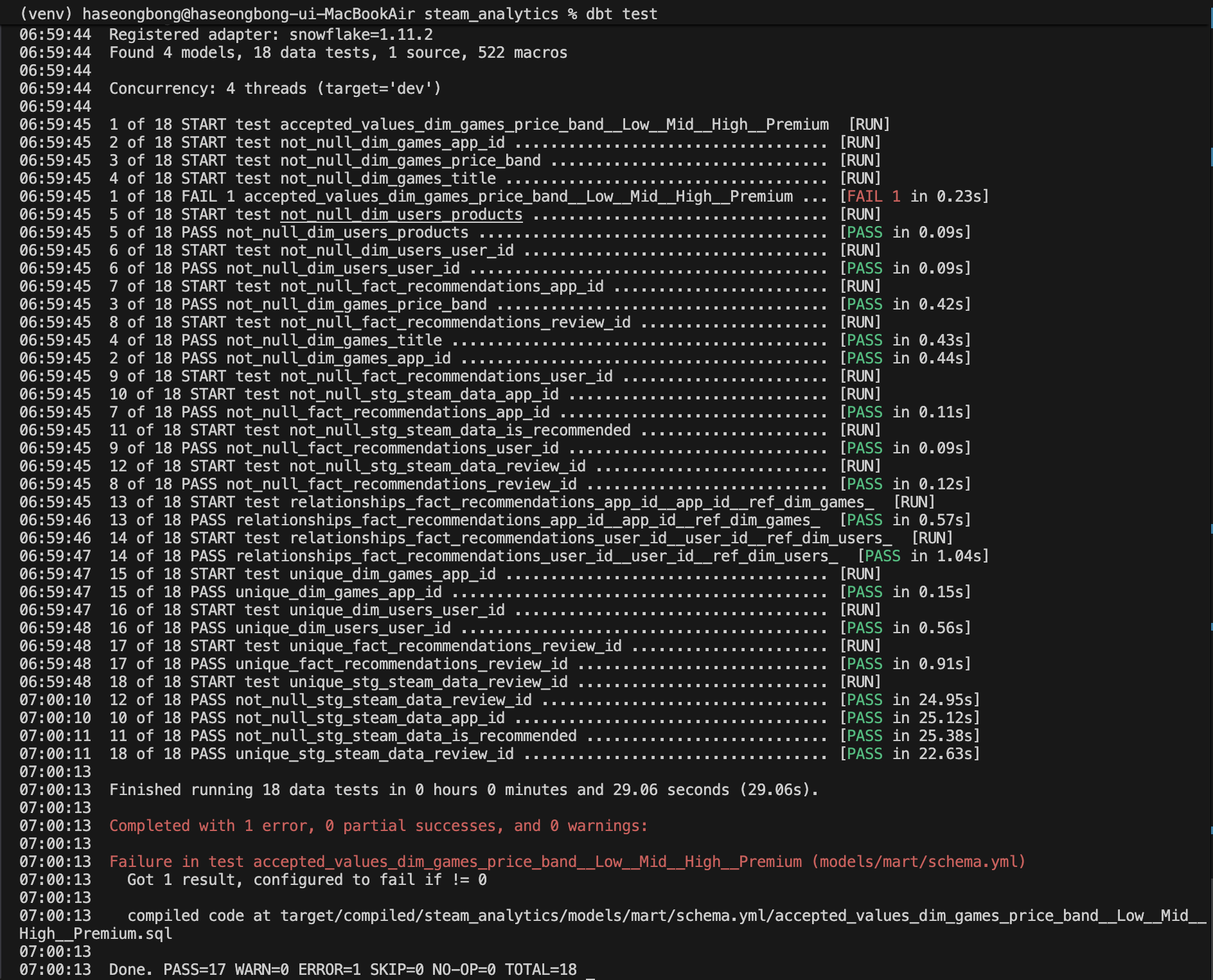
Task: Click "PASS in 0.42s" status
Action: pos(905,304)
